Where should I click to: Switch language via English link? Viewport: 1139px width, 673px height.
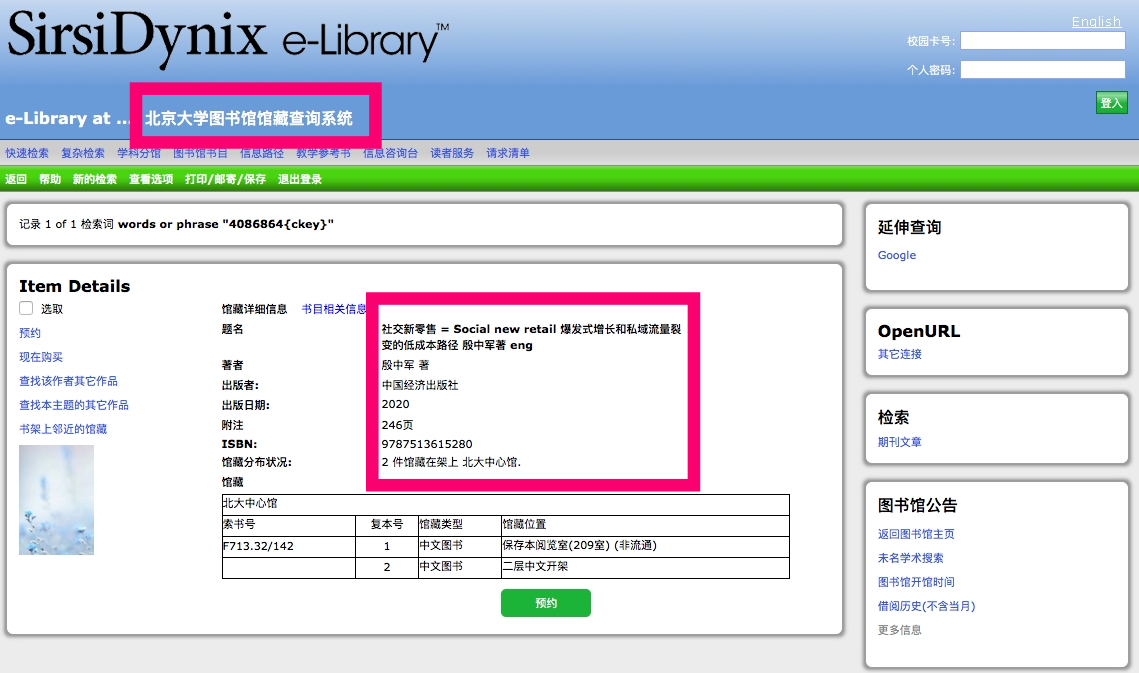point(1096,22)
